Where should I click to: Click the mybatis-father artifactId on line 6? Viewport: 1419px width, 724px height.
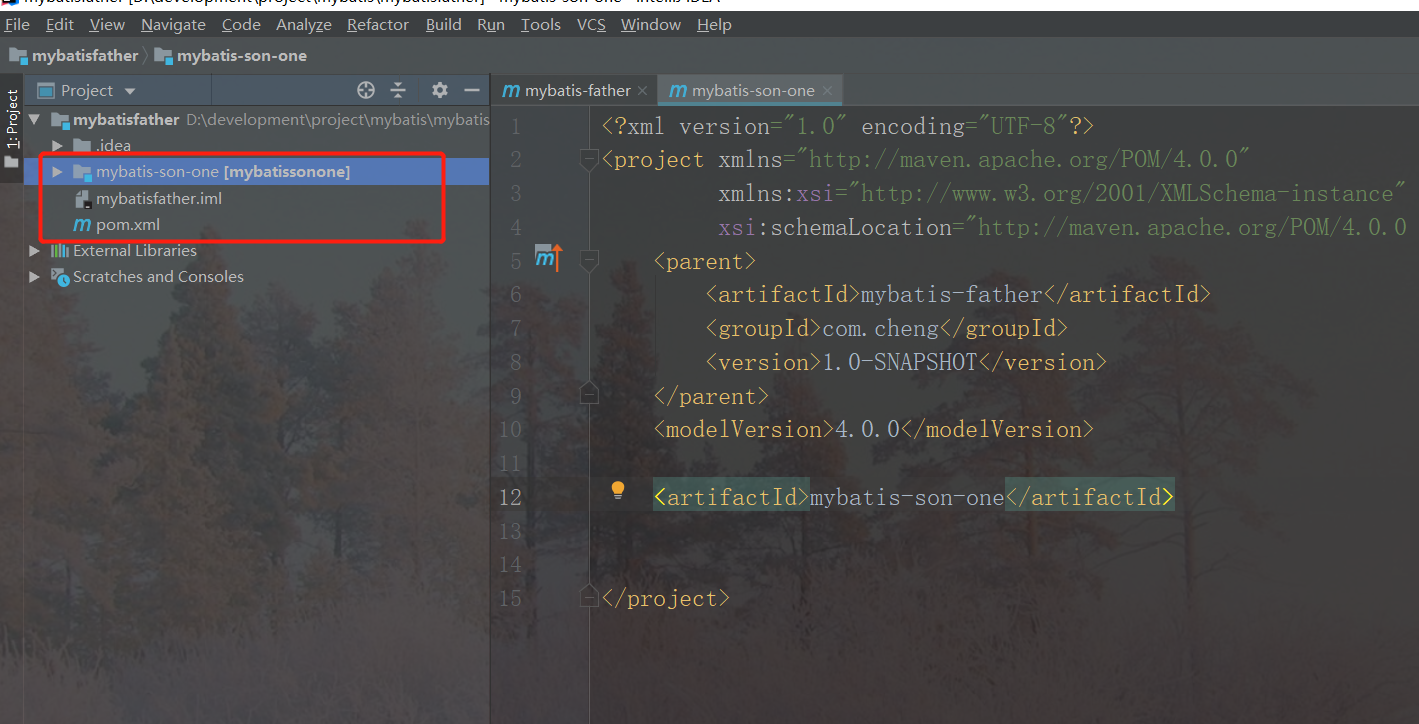click(x=951, y=294)
